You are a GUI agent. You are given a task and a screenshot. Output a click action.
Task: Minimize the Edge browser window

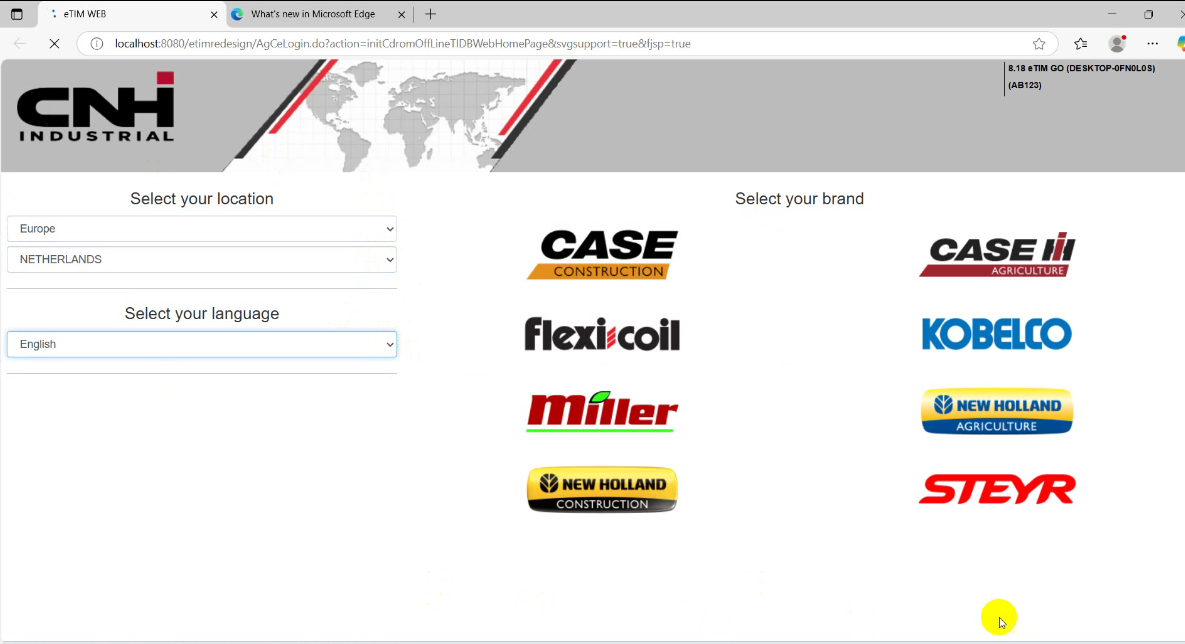pyautogui.click(x=1112, y=14)
